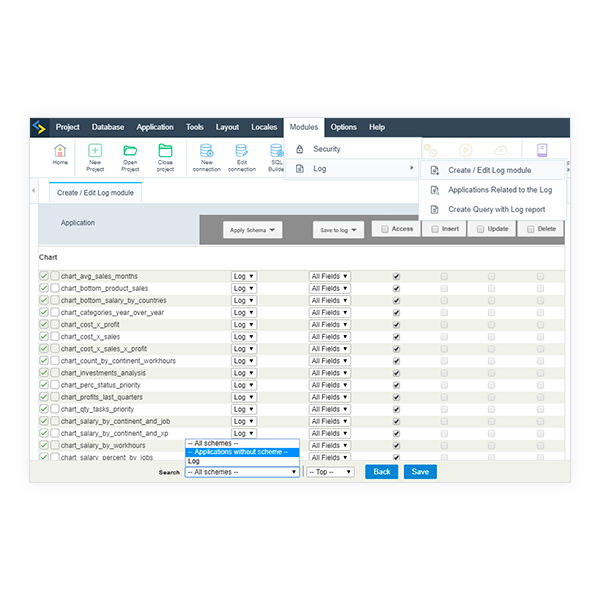This screenshot has height=600, width=600.
Task: Tick the Insert header checkbox
Action: (x=434, y=229)
